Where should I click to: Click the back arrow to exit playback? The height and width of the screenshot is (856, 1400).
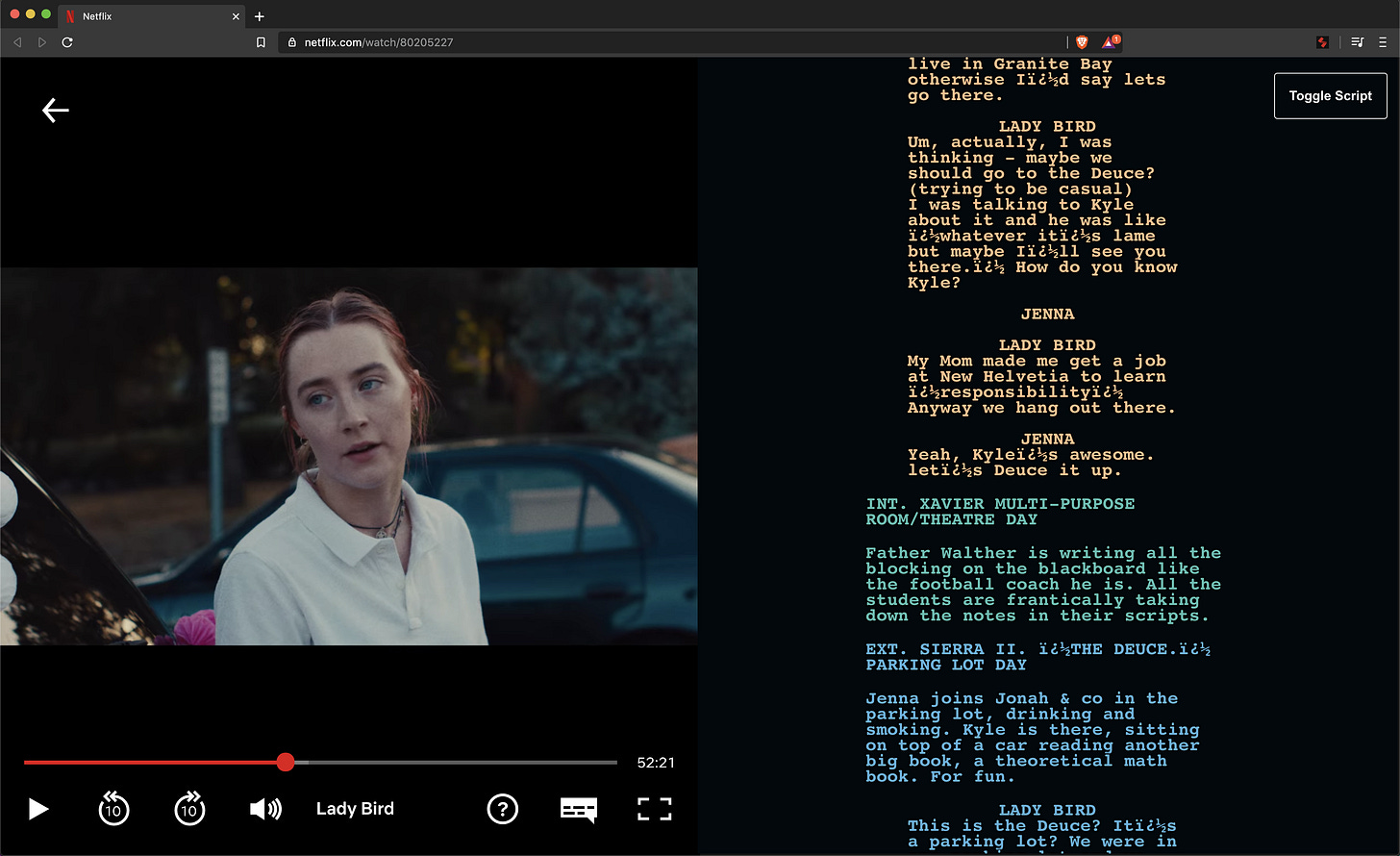pos(56,111)
